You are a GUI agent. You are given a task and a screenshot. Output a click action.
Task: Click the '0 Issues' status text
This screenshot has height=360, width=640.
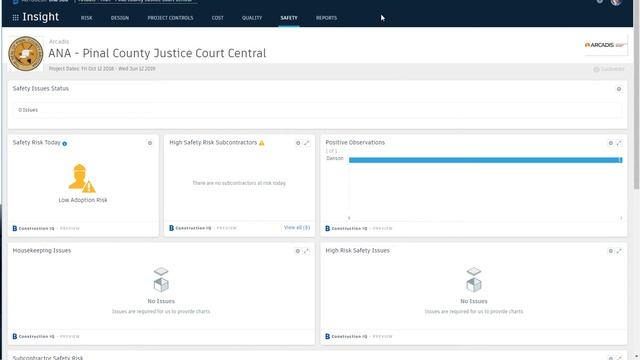tap(28, 110)
